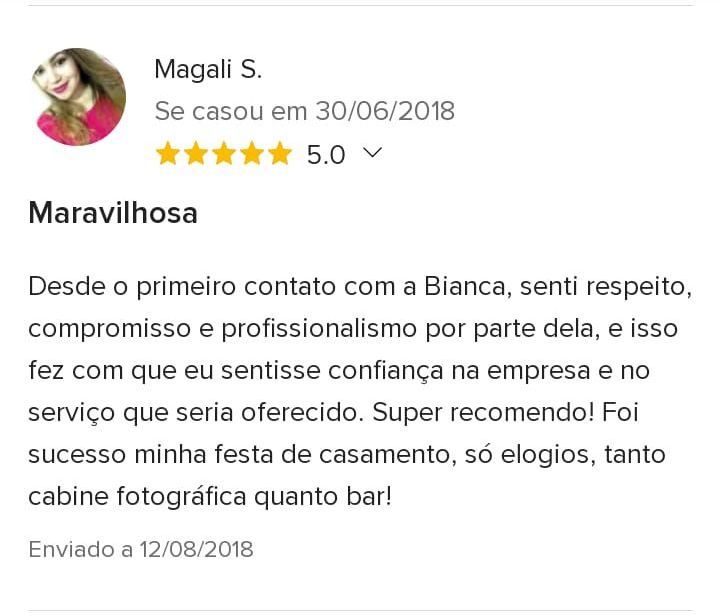This screenshot has height=616, width=720.
Task: Select the third star in the rating
Action: (224, 153)
